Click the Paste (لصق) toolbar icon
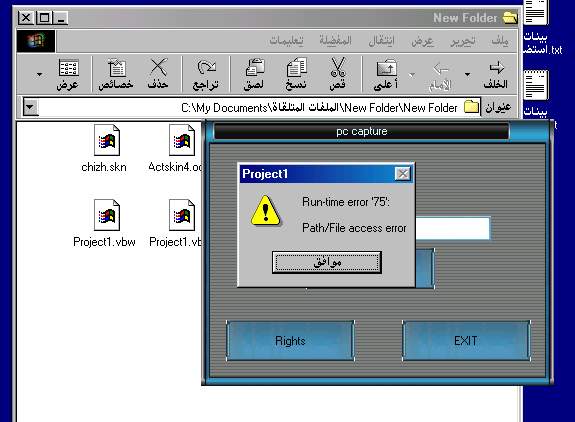 (x=254, y=68)
